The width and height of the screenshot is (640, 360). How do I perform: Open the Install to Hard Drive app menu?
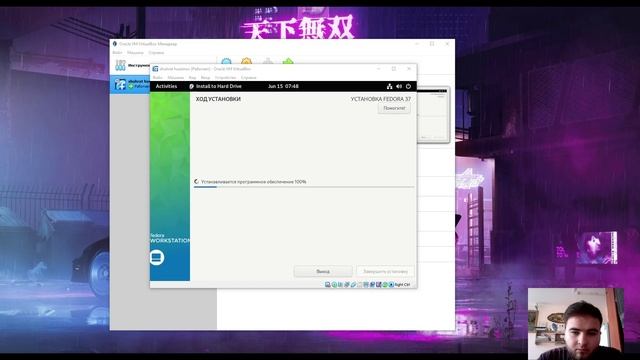pos(216,86)
